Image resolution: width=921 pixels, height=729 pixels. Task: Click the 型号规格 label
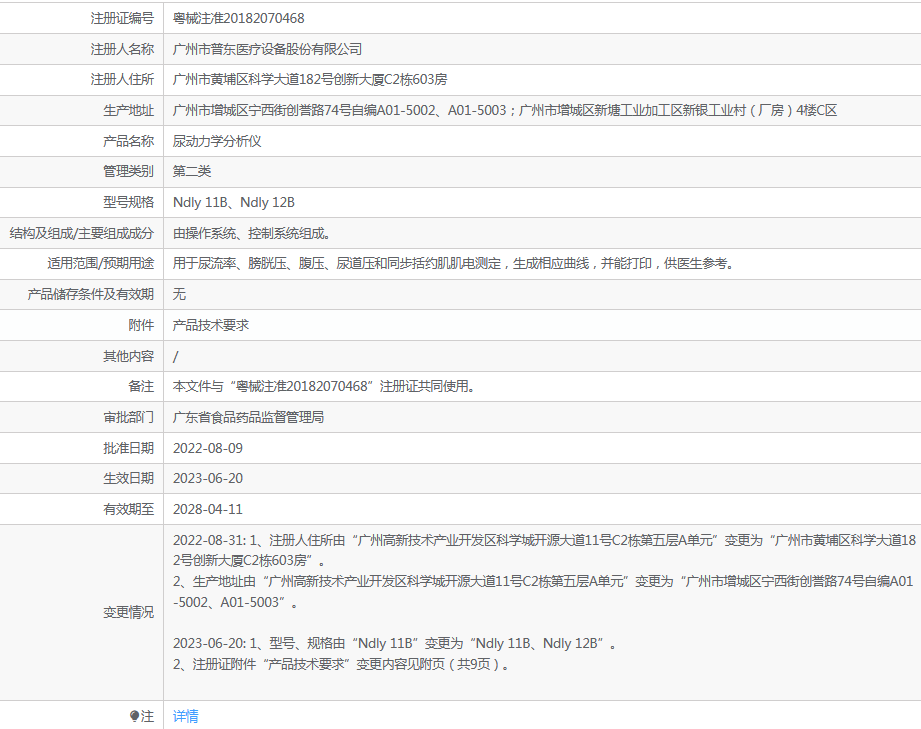tap(129, 202)
